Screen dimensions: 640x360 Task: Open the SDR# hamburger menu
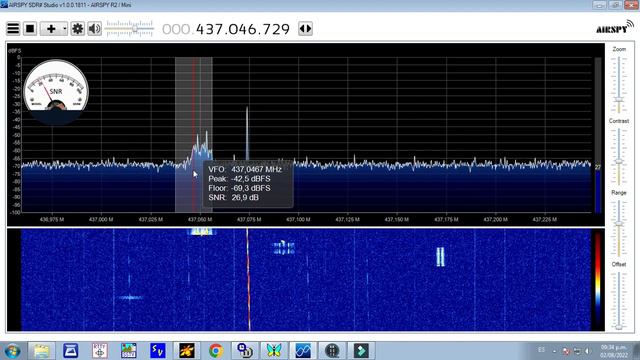coord(13,29)
